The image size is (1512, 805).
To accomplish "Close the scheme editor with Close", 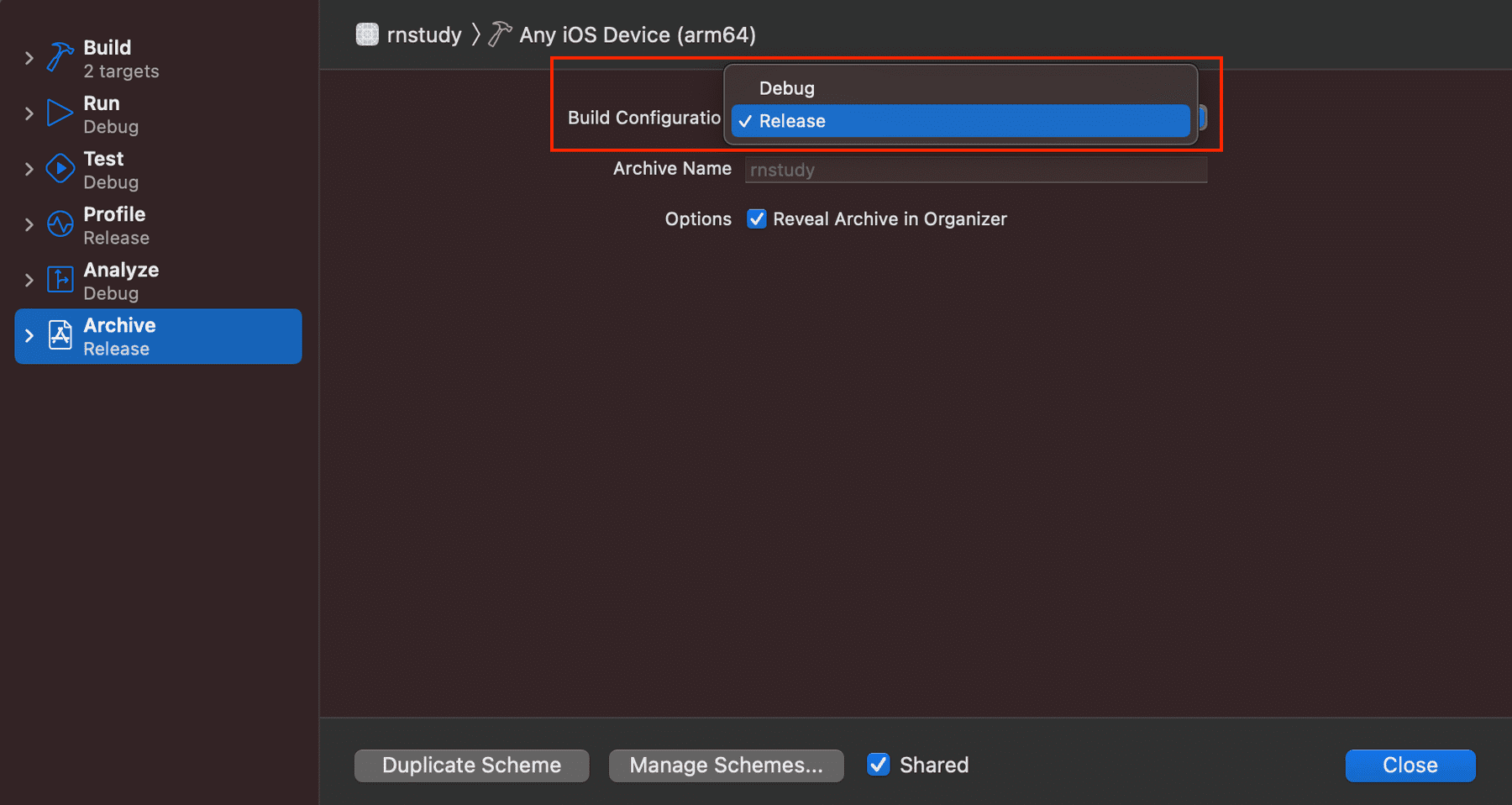I will (1410, 766).
